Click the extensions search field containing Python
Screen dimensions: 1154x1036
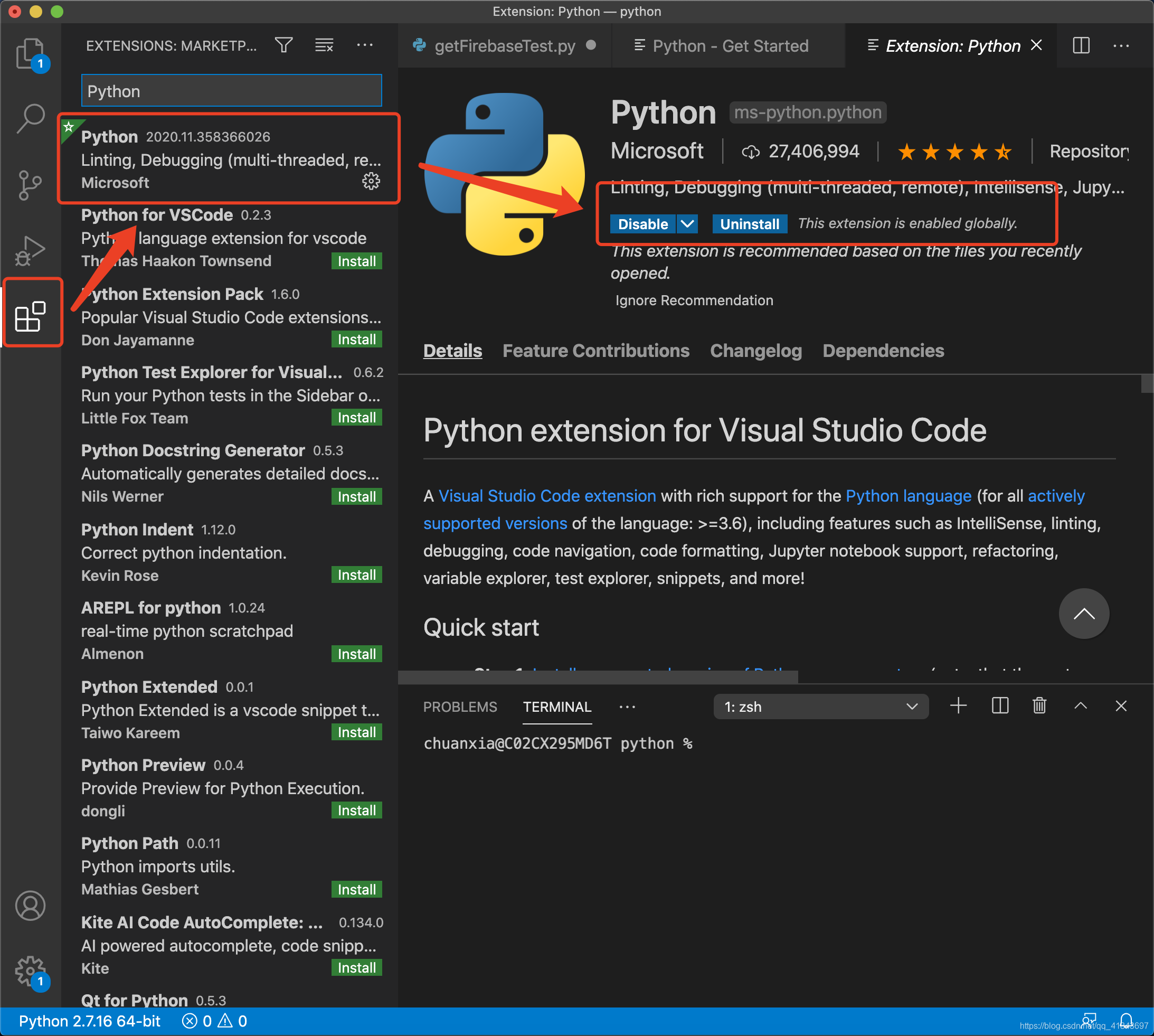click(231, 90)
